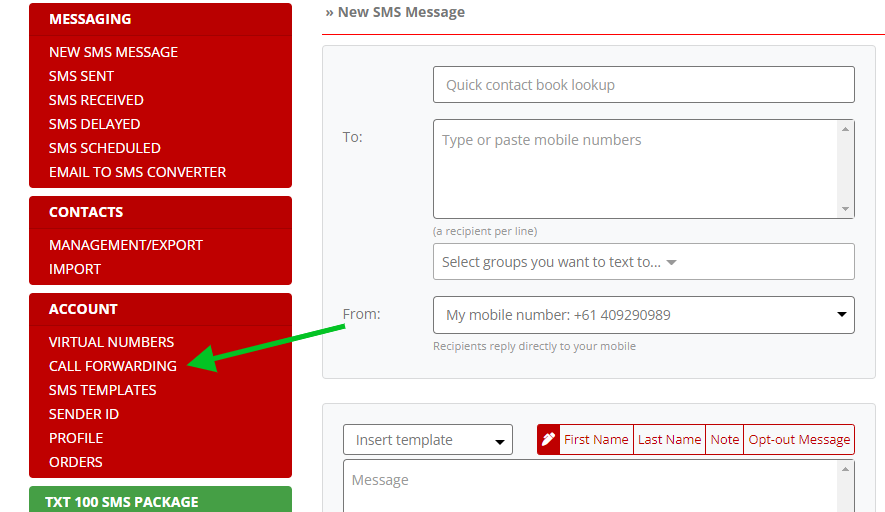Open SMS Delayed list
This screenshot has width=885, height=512.
tap(94, 124)
